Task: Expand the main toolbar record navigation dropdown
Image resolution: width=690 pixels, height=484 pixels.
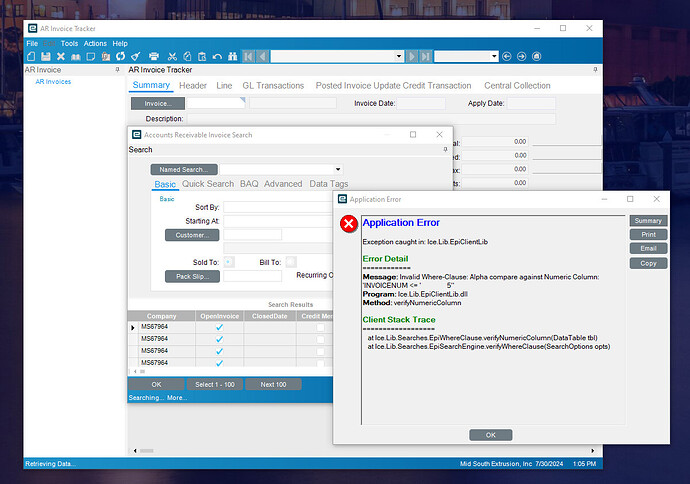Action: pyautogui.click(x=400, y=56)
